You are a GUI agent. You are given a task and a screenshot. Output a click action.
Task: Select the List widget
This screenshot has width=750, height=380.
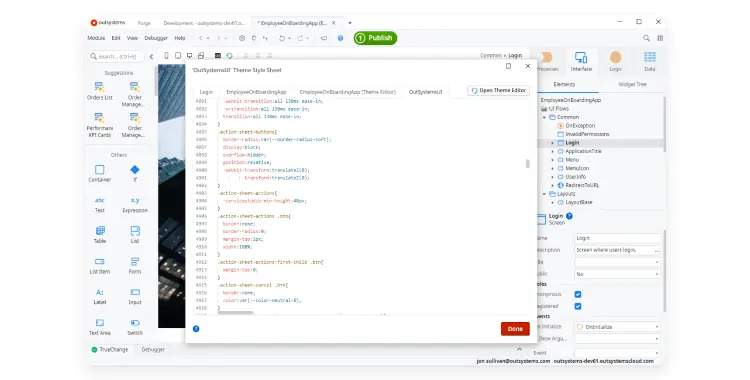click(x=135, y=235)
